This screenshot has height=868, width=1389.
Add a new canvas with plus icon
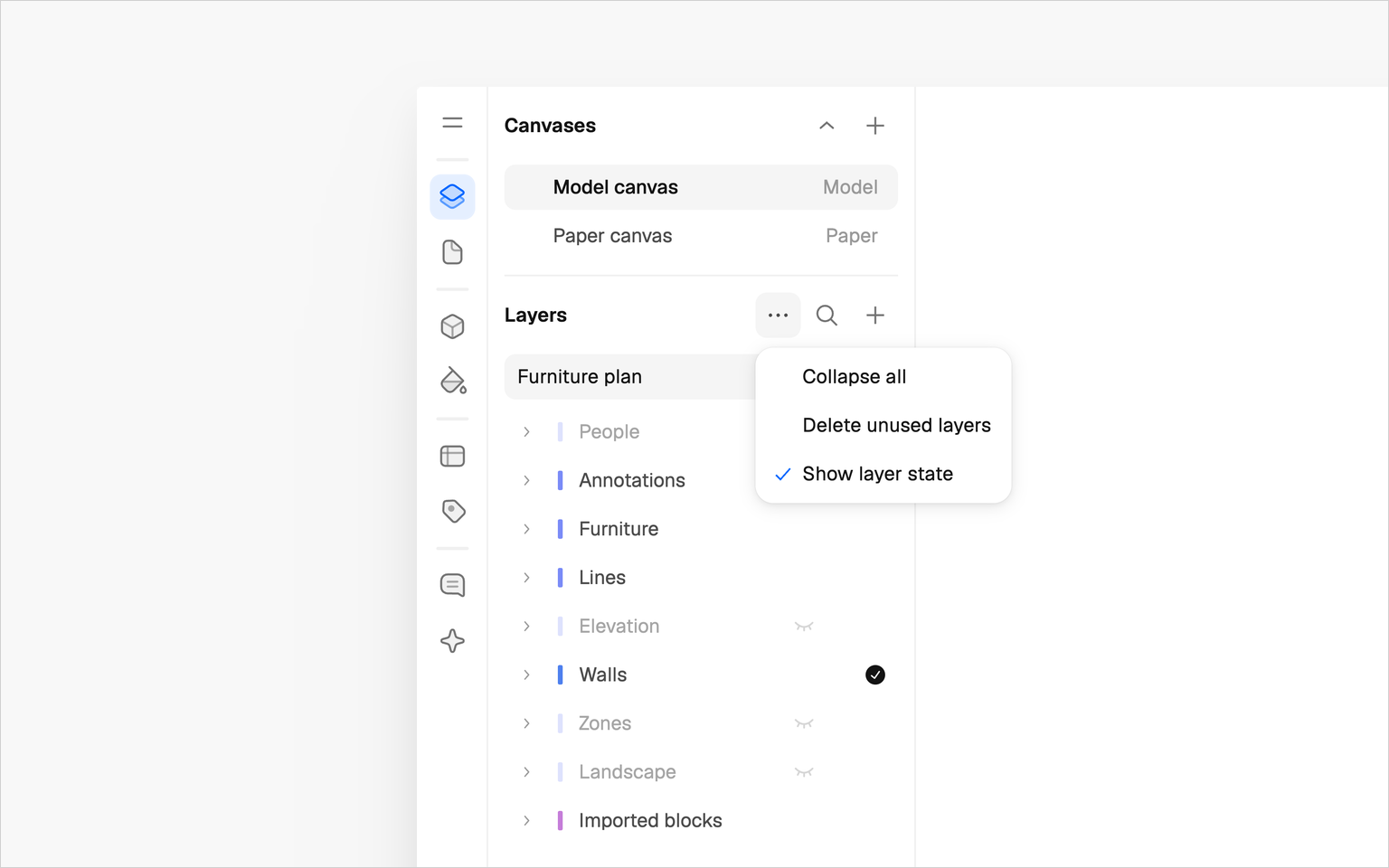[x=874, y=126]
